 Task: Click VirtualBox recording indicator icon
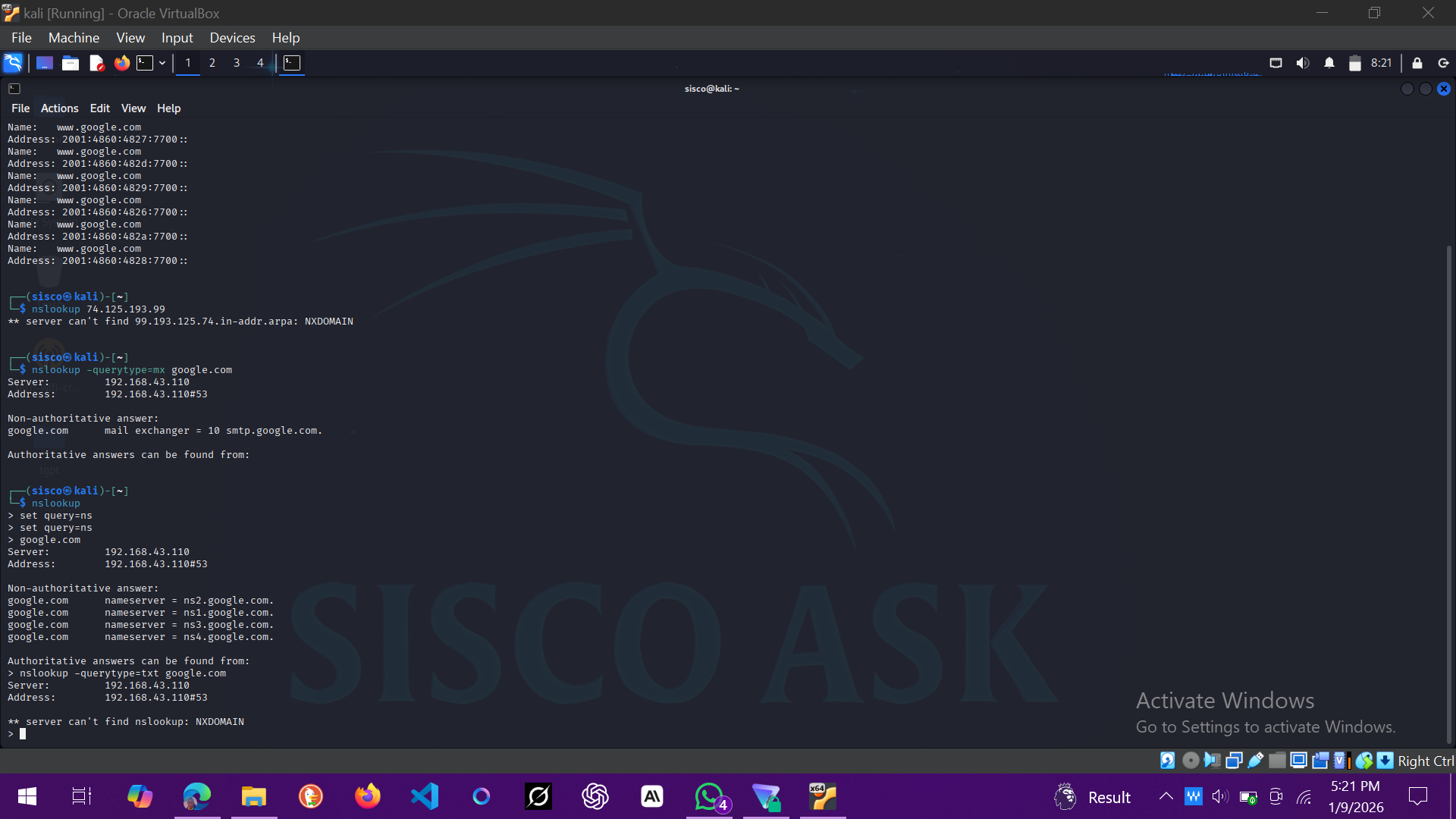[1320, 761]
